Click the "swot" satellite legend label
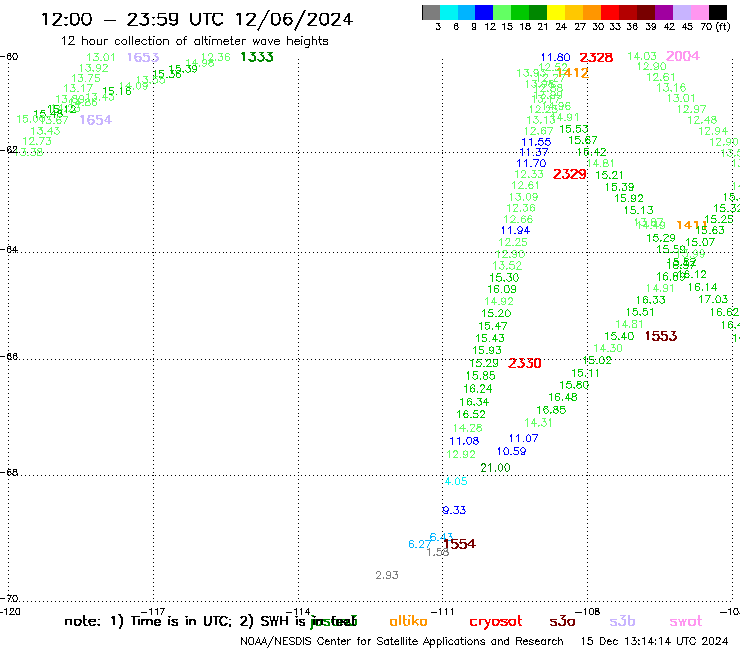Image resolution: width=740 pixels, height=650 pixels. point(686,622)
